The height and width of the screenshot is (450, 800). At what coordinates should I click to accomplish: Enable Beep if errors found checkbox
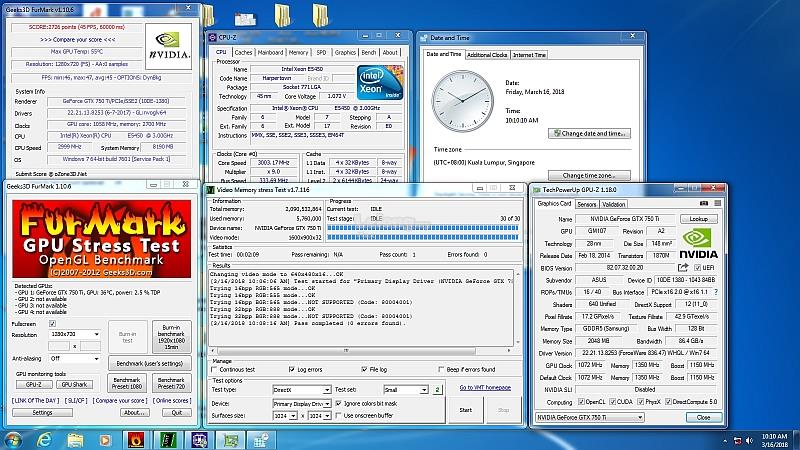coord(441,369)
